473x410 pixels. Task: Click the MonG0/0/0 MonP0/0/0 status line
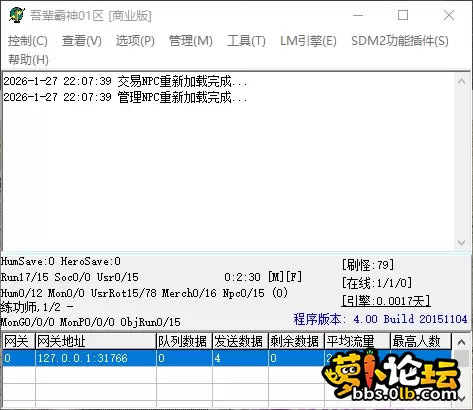coord(91,322)
